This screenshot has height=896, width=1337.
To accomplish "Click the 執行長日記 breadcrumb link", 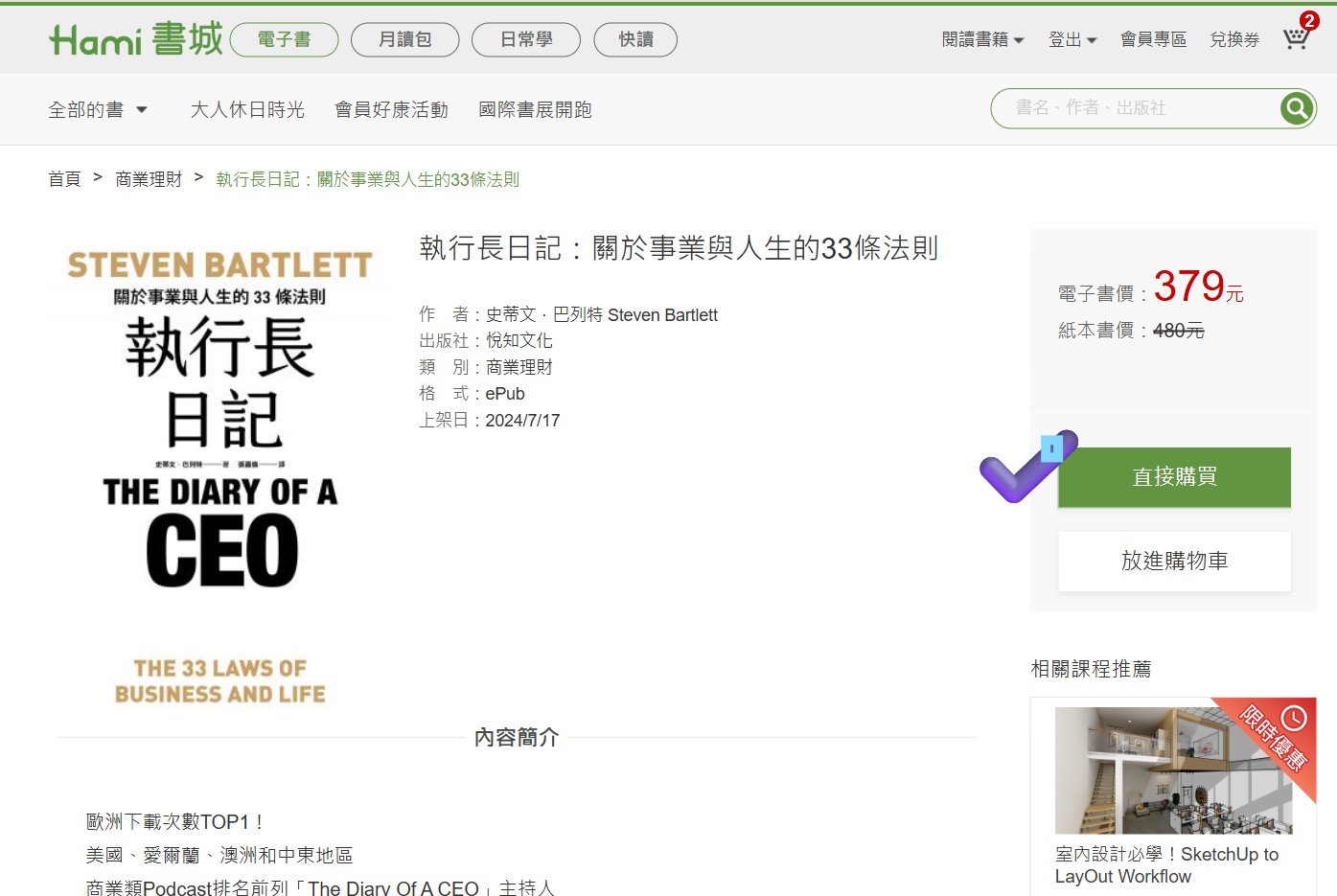I will coord(368,179).
